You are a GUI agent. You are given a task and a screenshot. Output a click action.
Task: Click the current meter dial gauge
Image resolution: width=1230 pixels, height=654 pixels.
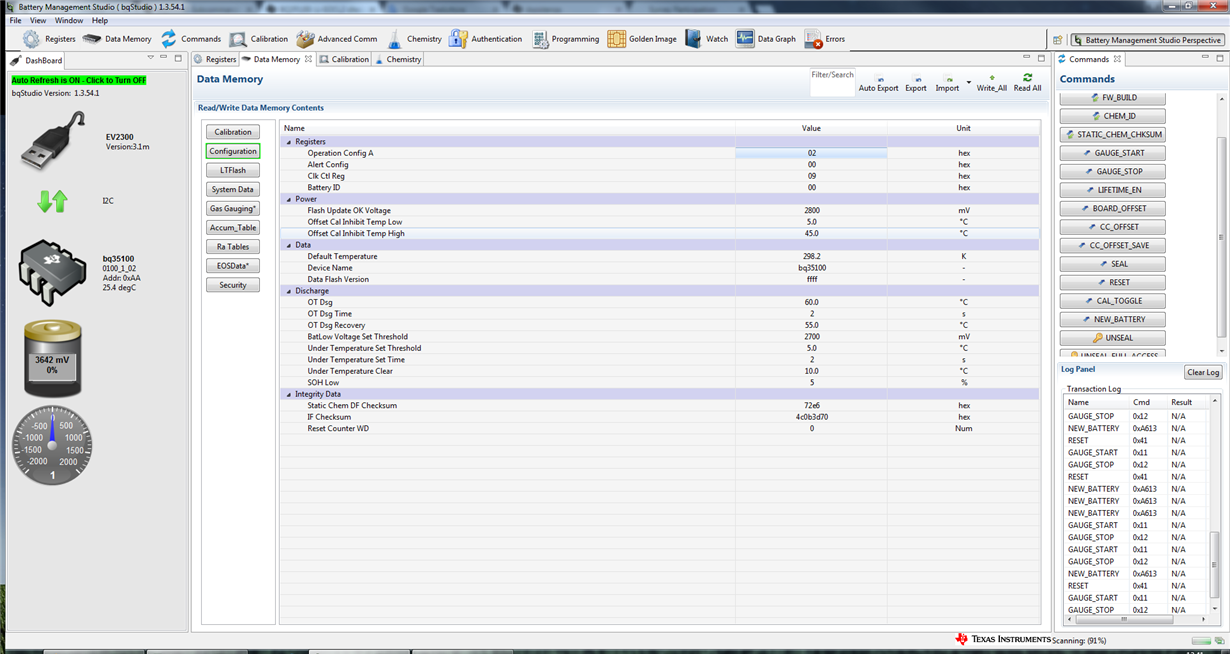tap(52, 446)
